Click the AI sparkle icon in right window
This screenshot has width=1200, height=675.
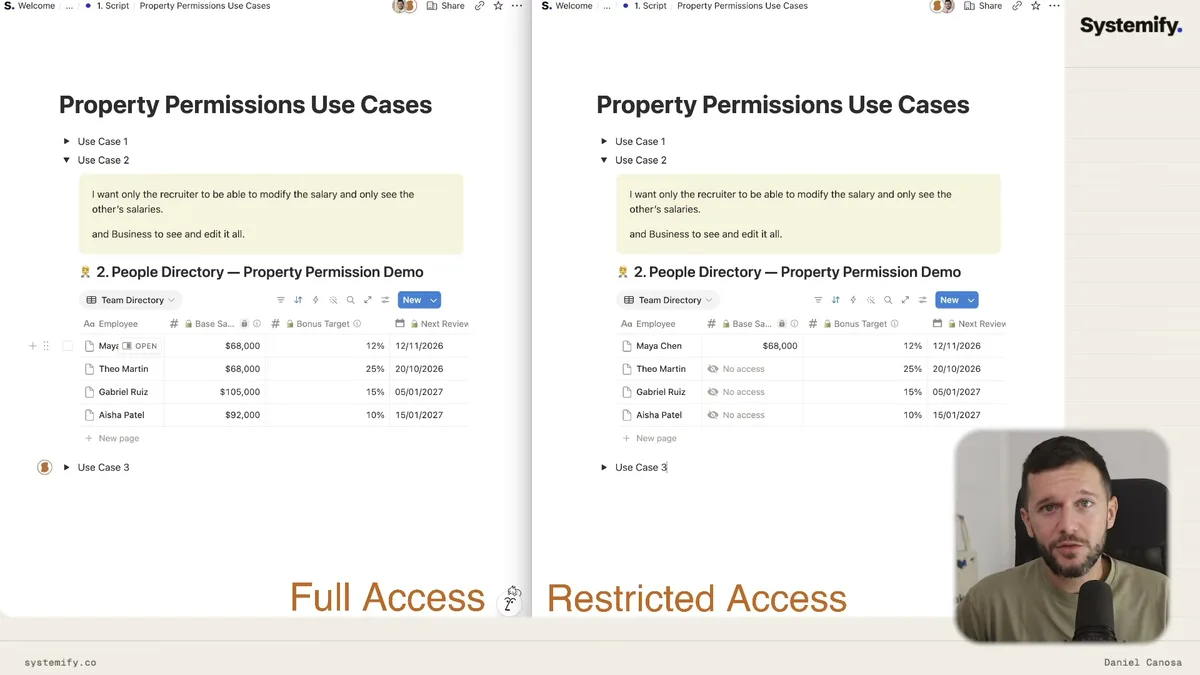pos(871,300)
